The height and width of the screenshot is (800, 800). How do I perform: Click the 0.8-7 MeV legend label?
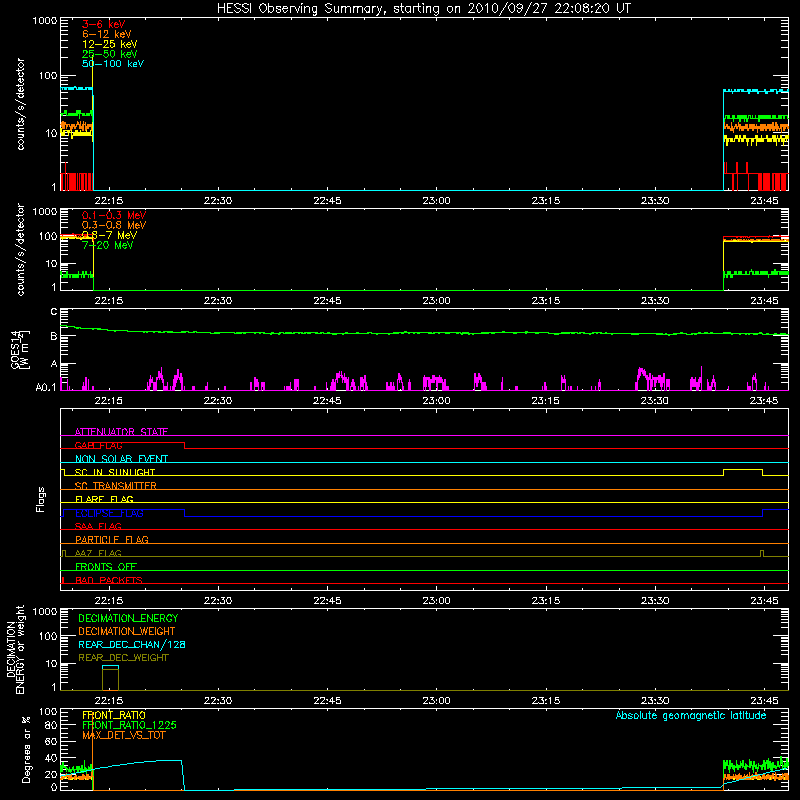[x=109, y=235]
